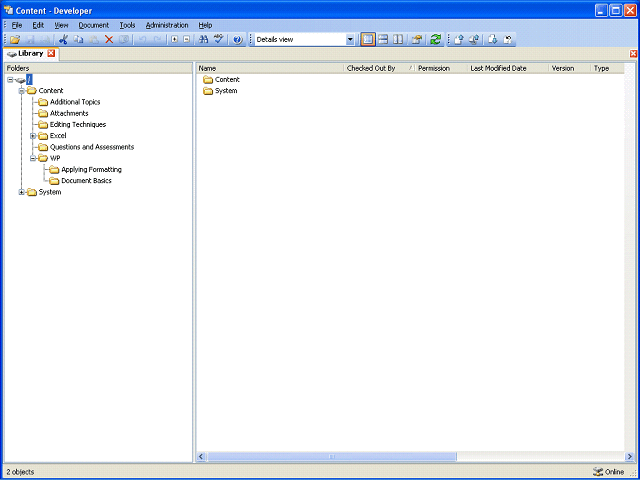Refresh the library with green arrows icon
This screenshot has height=480, width=640.
[x=436, y=40]
